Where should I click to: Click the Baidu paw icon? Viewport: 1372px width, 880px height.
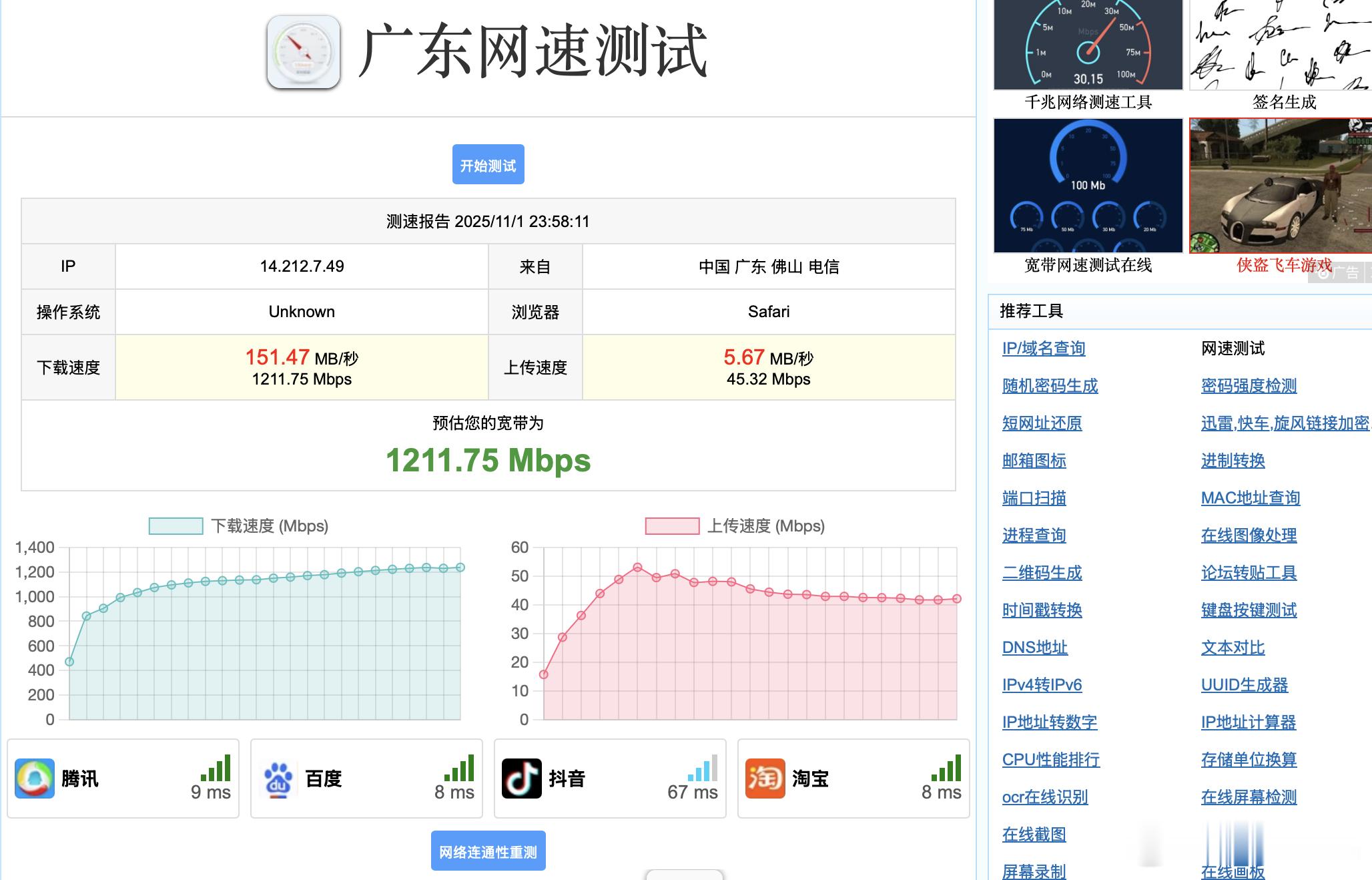click(x=278, y=779)
